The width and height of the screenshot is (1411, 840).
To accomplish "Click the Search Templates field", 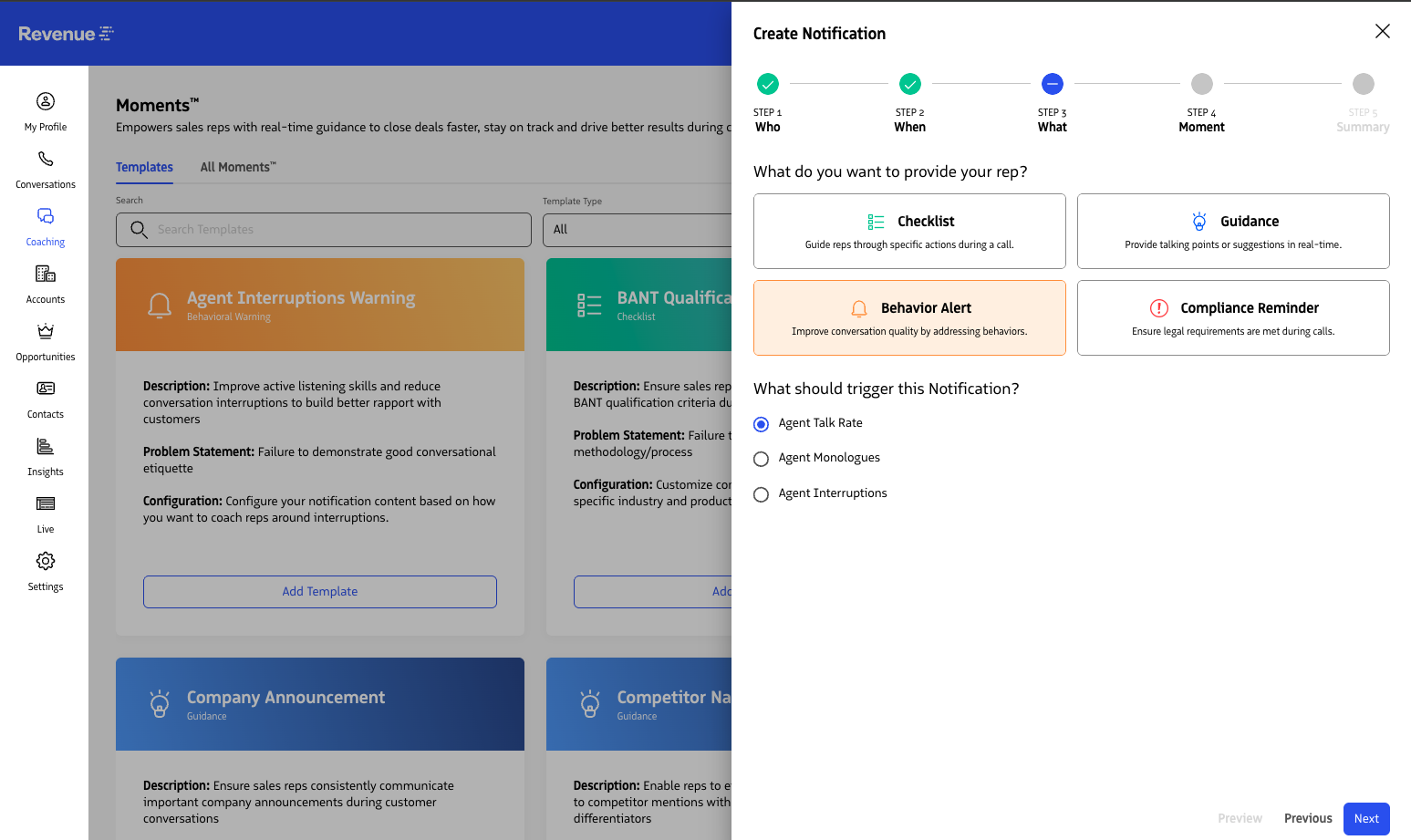I will click(324, 230).
